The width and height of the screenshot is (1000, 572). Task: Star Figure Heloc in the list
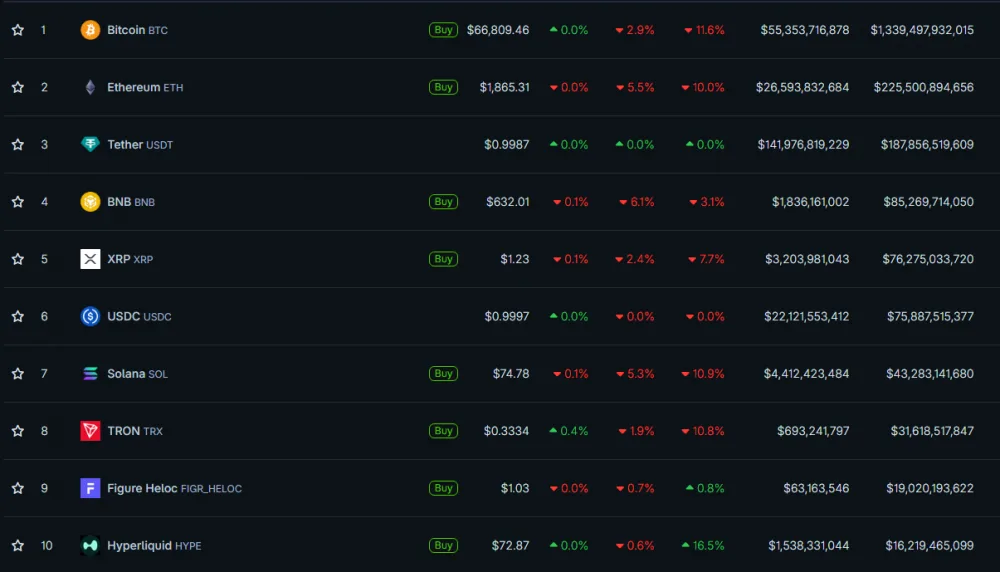(18, 488)
